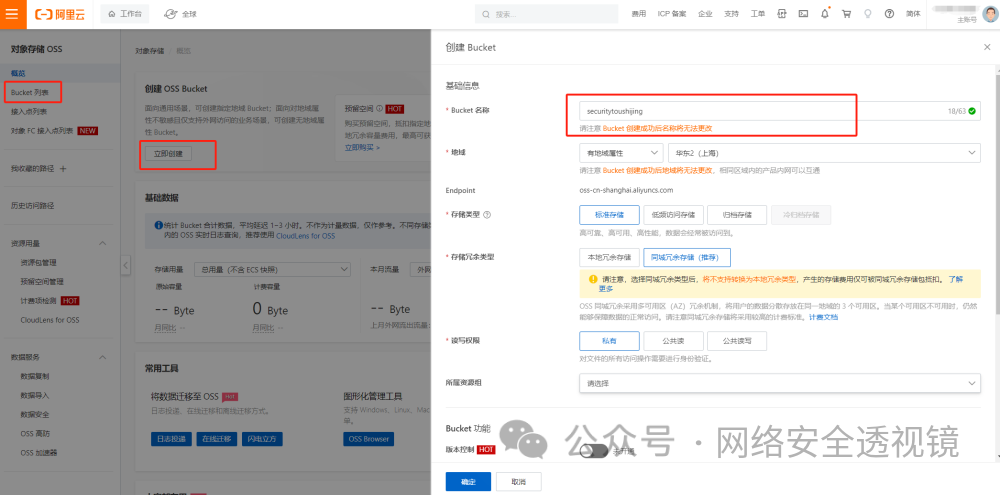Image resolution: width=1000 pixels, height=495 pixels.
Task: Open 接入点列表 in sidebar
Action: pyautogui.click(x=28, y=112)
